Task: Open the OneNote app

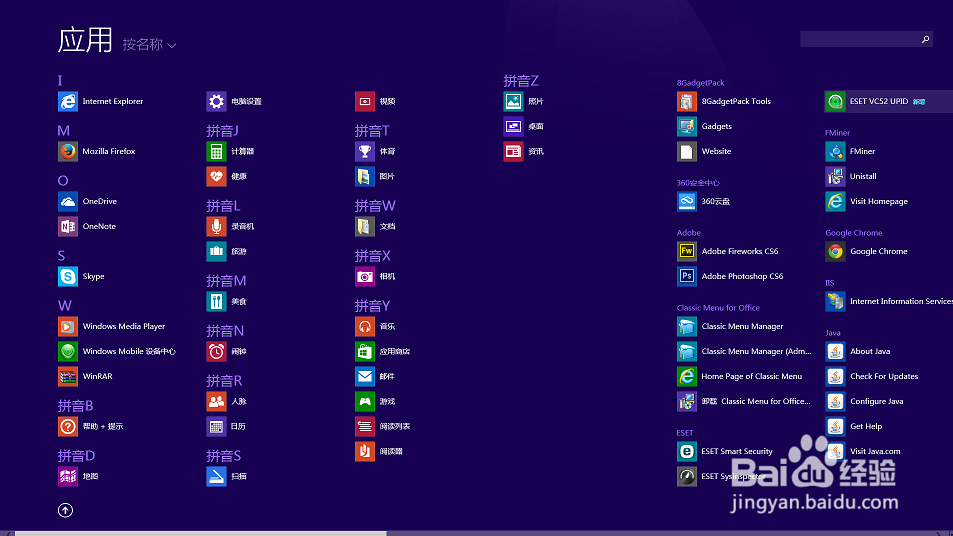Action: pyautogui.click(x=87, y=226)
